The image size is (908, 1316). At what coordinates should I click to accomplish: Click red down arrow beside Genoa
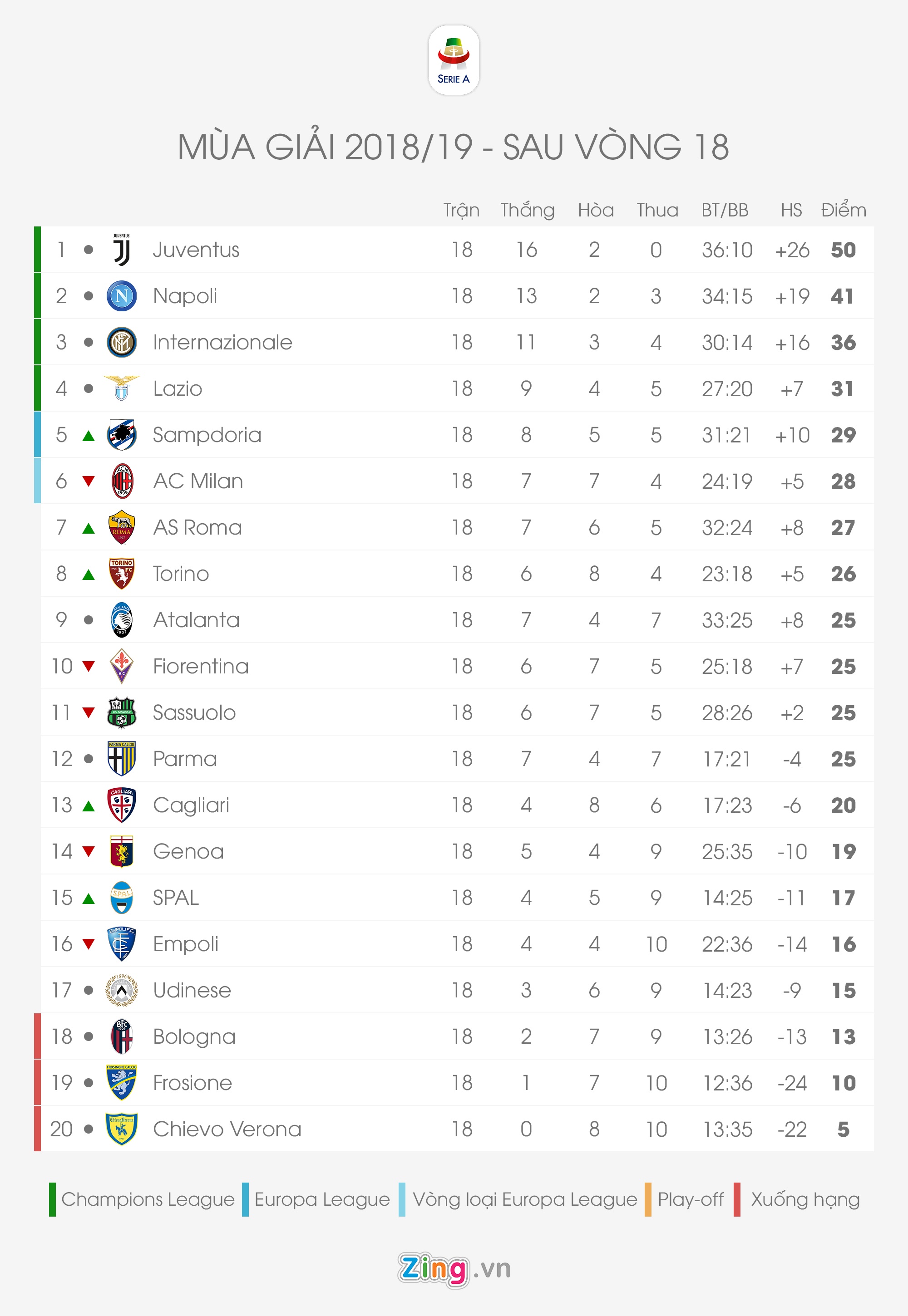pyautogui.click(x=88, y=851)
